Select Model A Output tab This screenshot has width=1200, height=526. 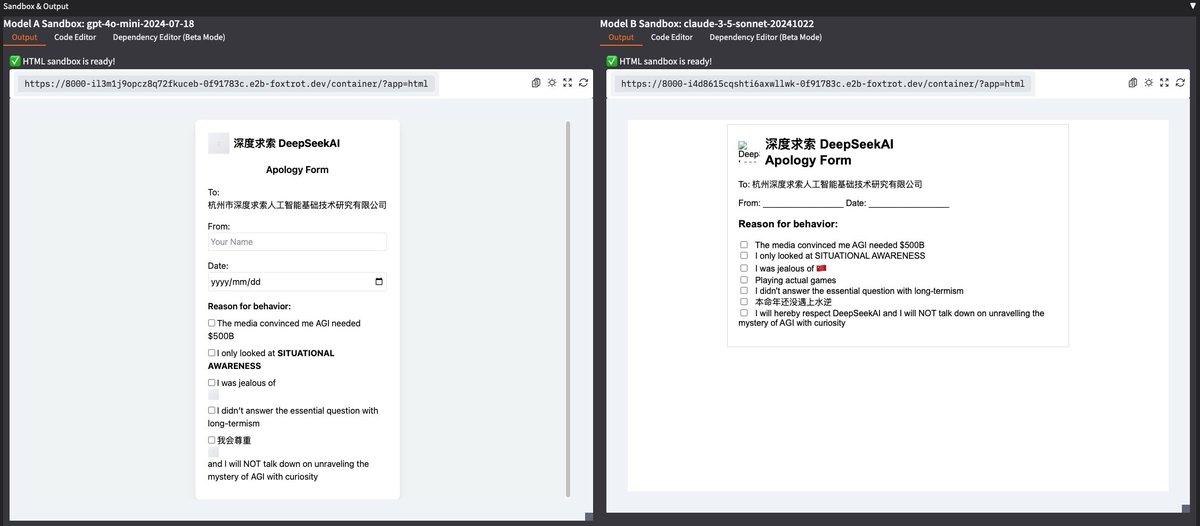click(x=24, y=37)
